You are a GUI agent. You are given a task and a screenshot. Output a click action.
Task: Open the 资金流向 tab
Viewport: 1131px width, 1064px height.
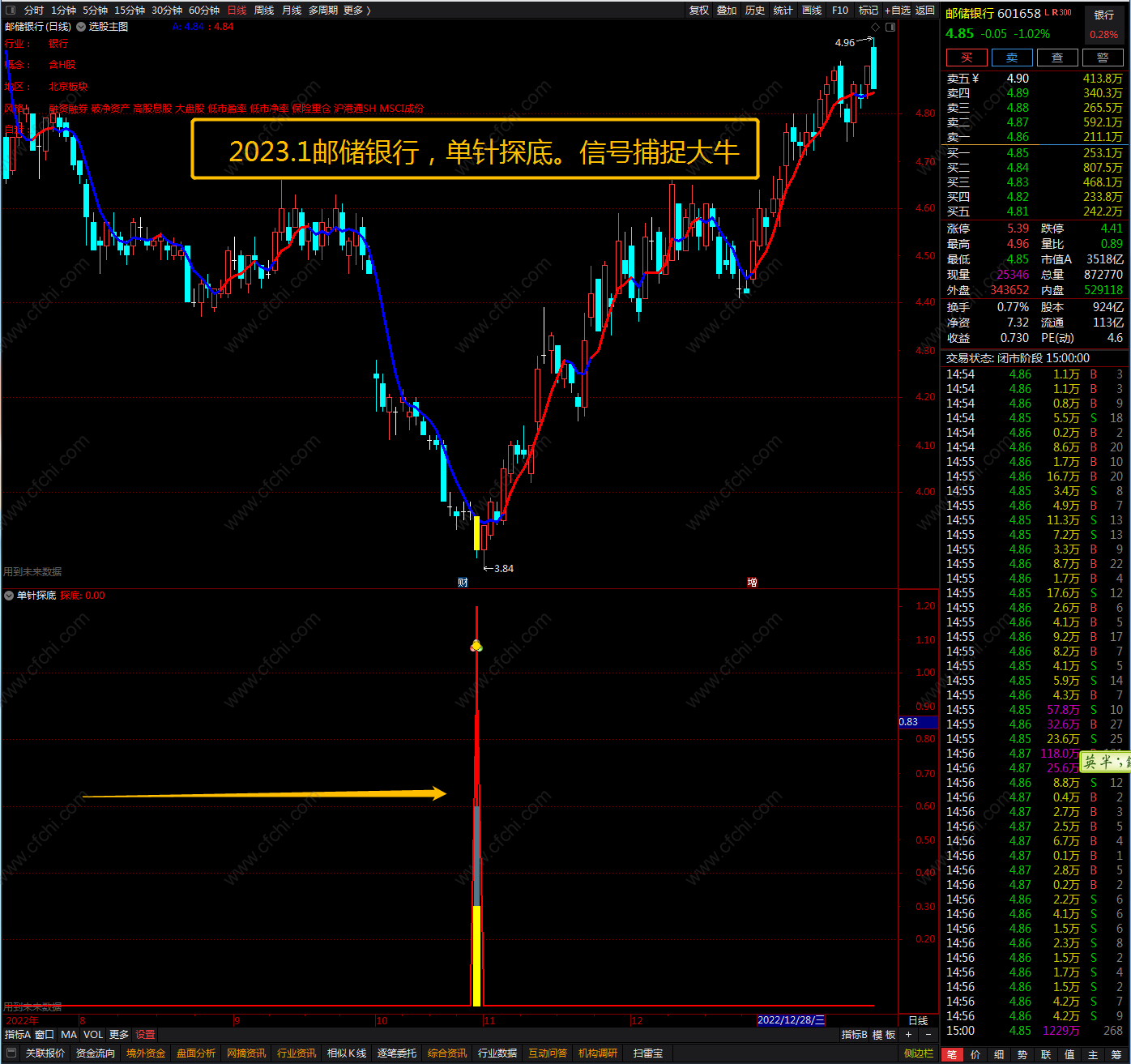click(96, 1053)
